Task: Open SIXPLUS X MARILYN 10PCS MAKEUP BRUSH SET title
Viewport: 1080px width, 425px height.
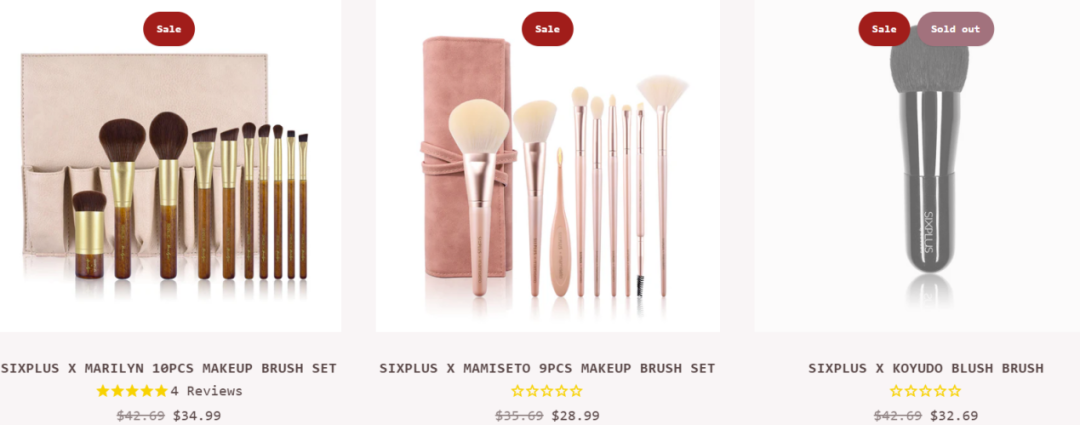Action: [169, 368]
